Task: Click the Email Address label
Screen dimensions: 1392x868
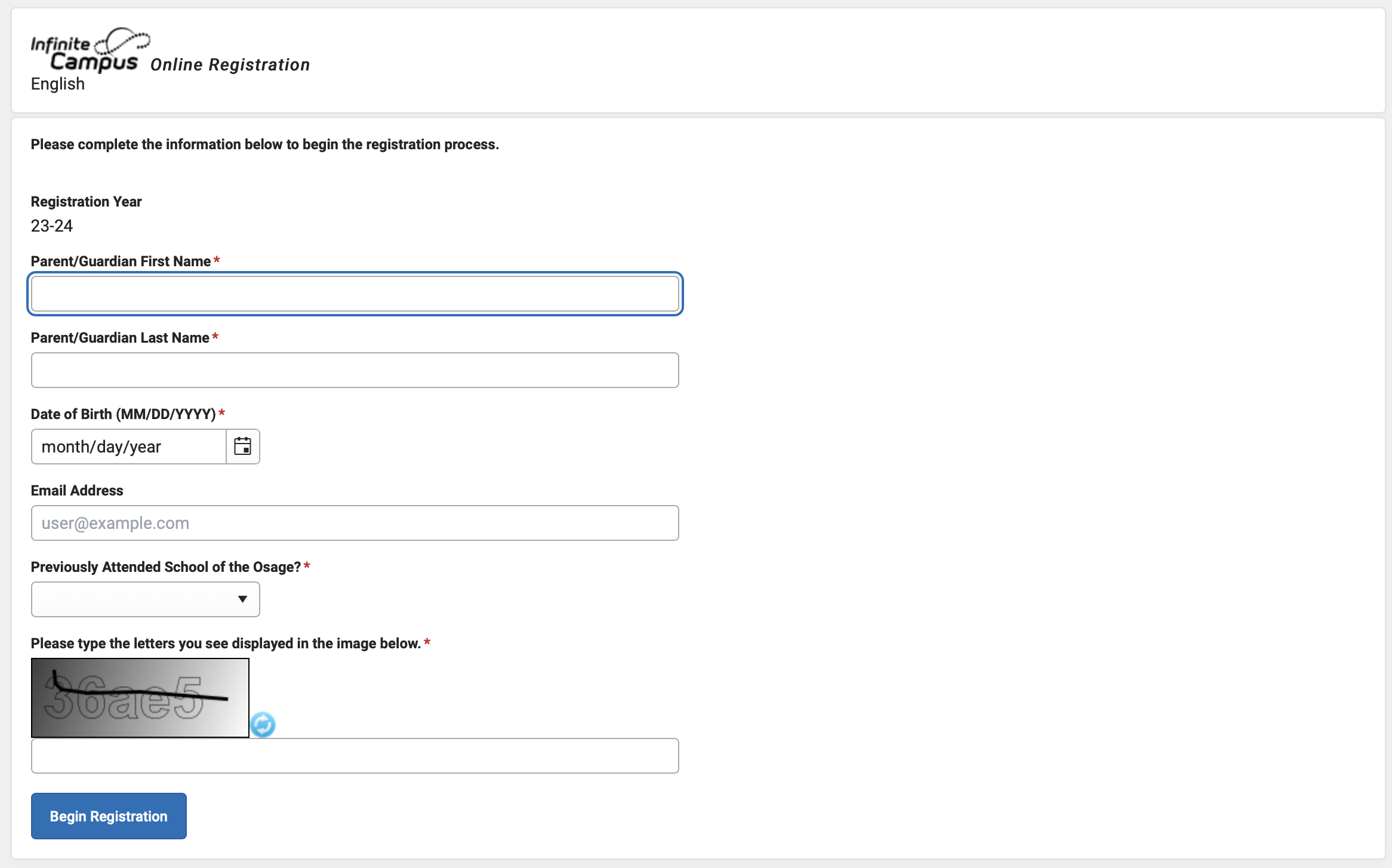Action: (77, 491)
